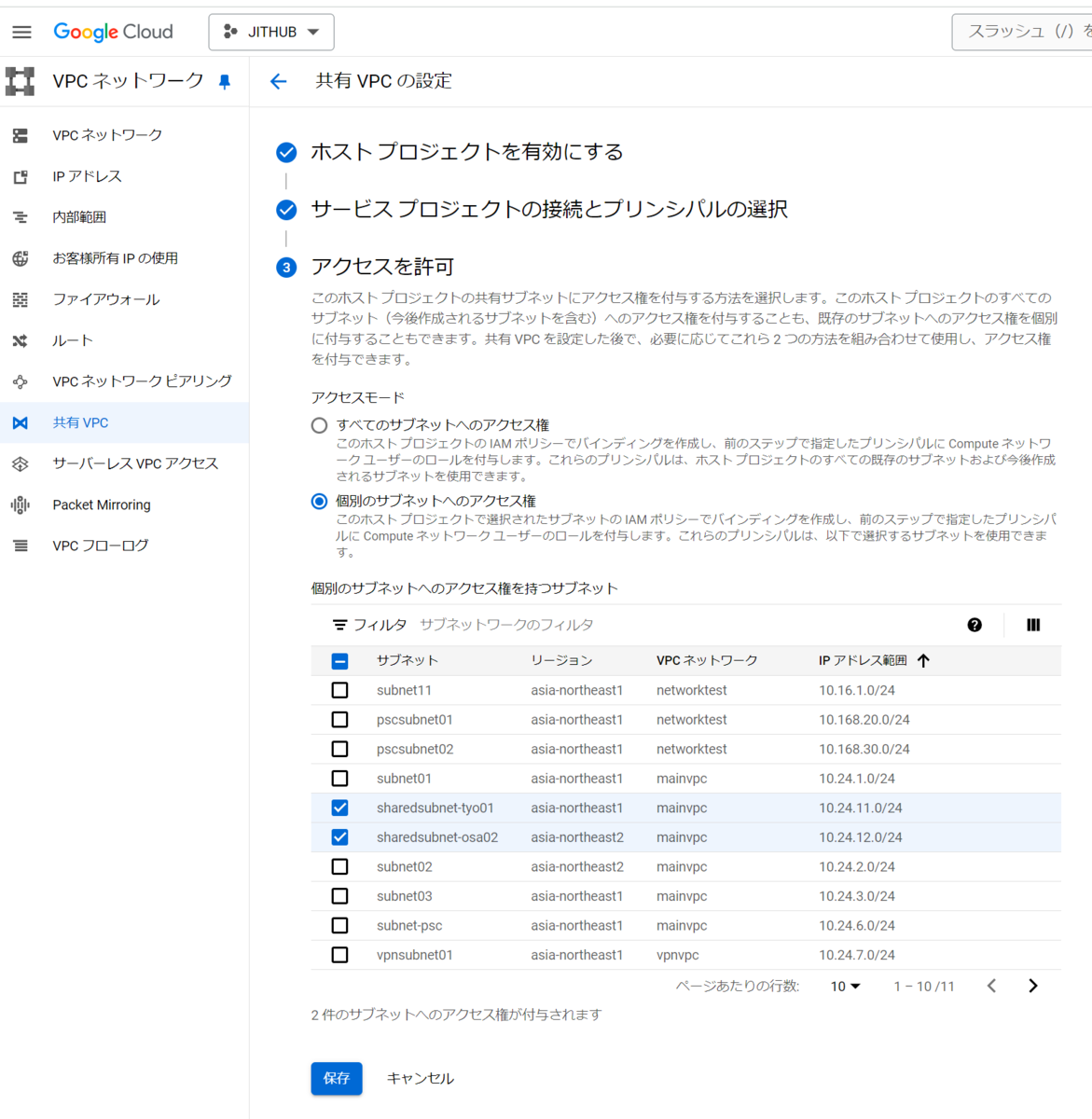The image size is (1092, 1119).
Task: Click the キャンセル button
Action: [420, 1078]
